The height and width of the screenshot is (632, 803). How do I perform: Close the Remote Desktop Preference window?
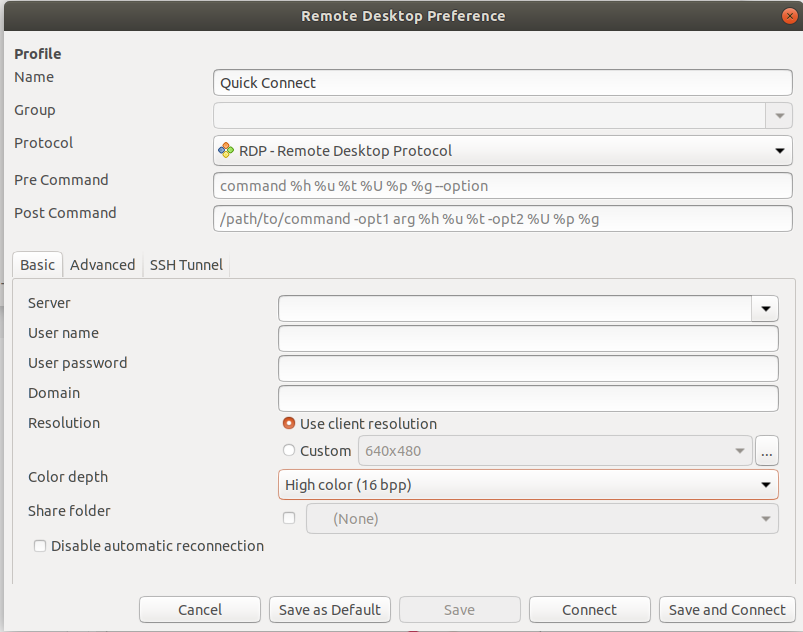coord(789,16)
